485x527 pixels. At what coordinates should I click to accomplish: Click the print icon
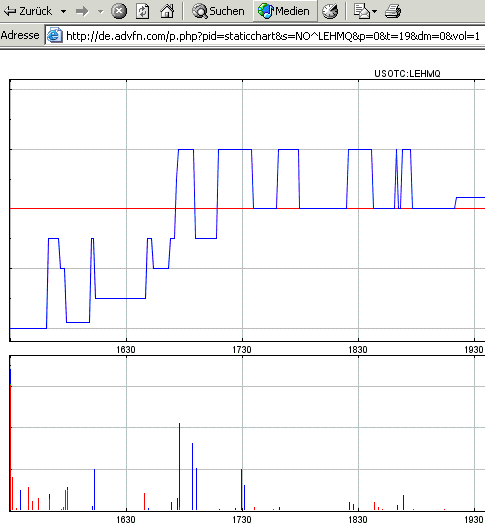click(x=393, y=11)
